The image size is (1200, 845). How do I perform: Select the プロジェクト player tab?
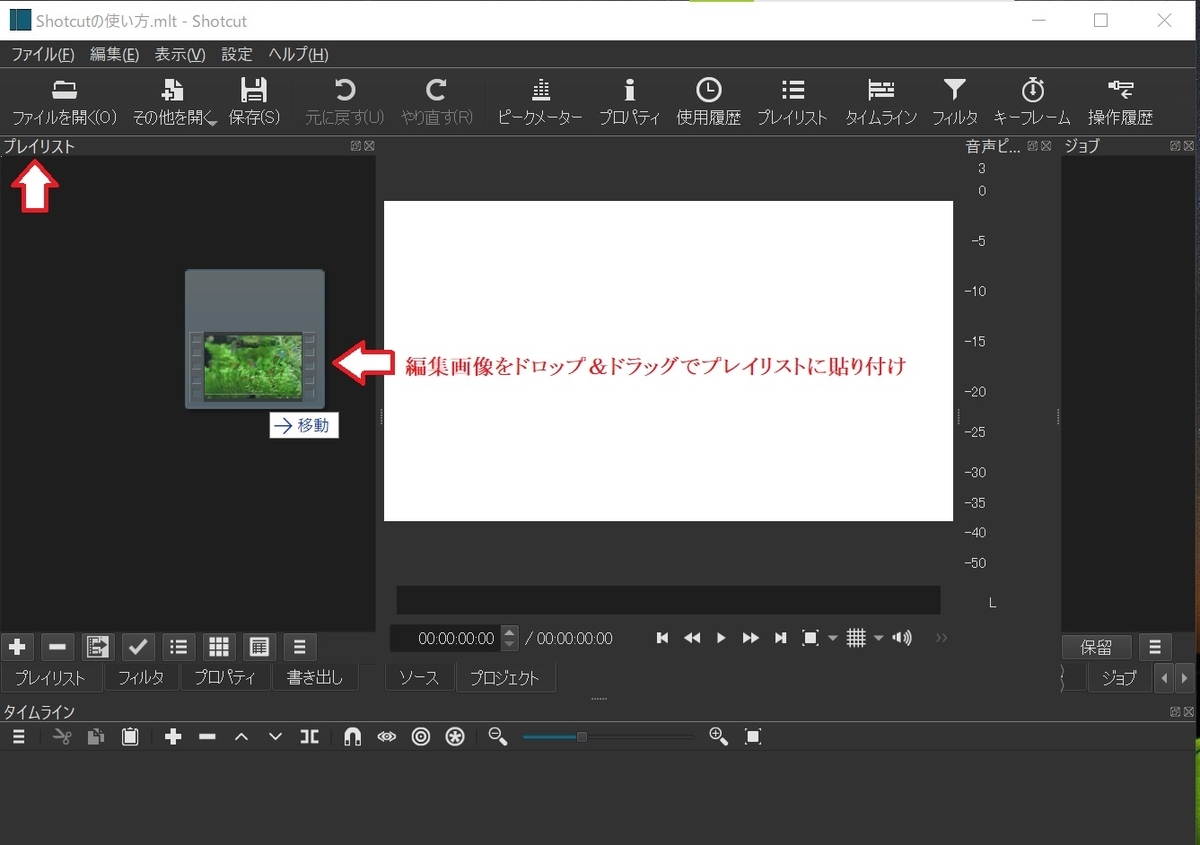tap(505, 677)
